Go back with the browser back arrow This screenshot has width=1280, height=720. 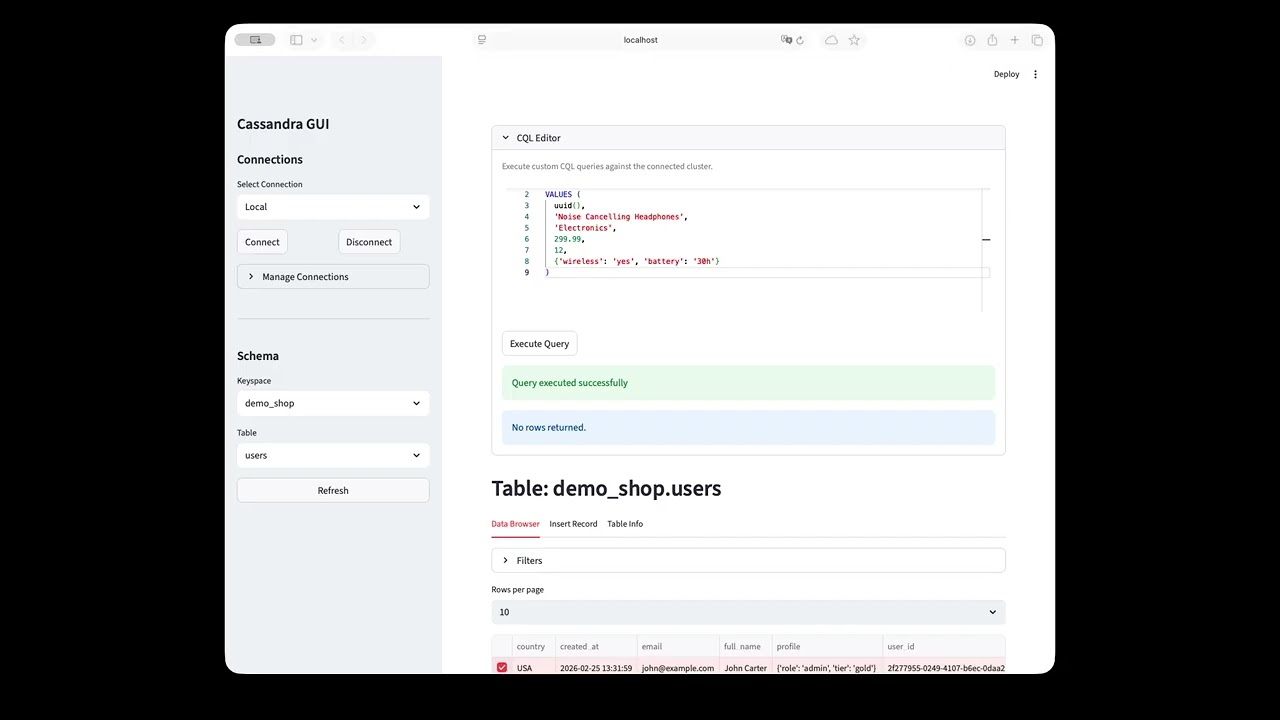coord(342,40)
